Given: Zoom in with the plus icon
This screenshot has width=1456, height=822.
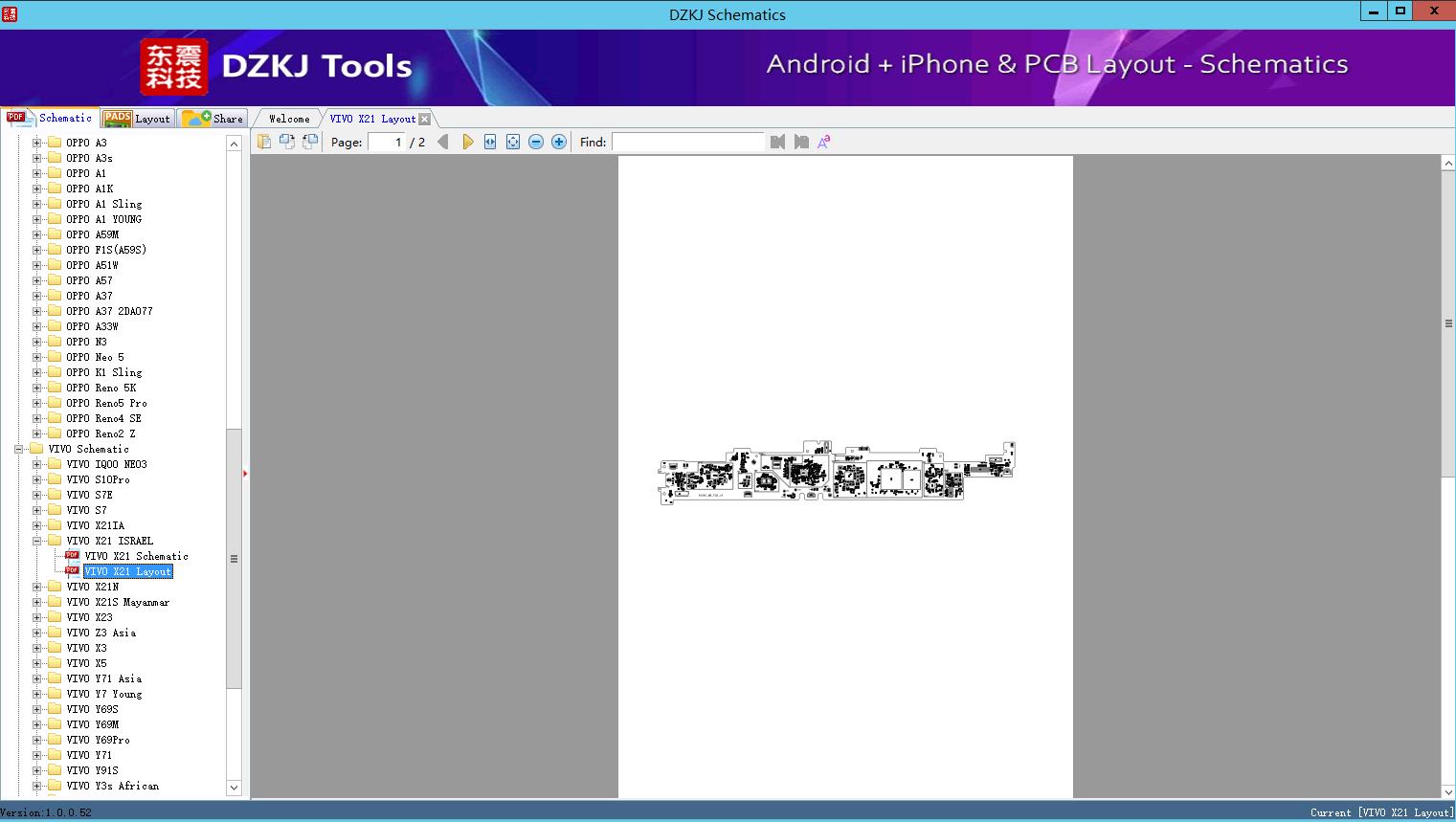Looking at the screenshot, I should [559, 142].
